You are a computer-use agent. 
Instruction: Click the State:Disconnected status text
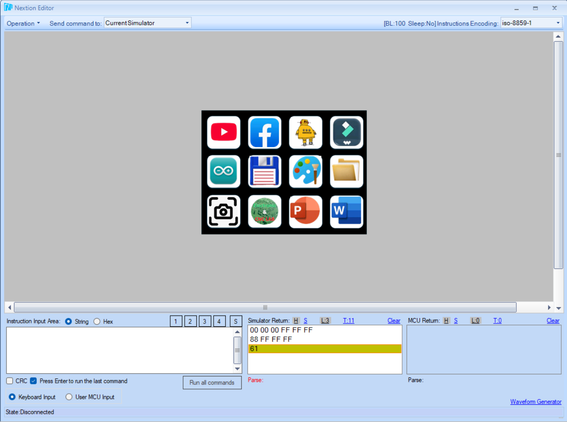[x=30, y=412]
